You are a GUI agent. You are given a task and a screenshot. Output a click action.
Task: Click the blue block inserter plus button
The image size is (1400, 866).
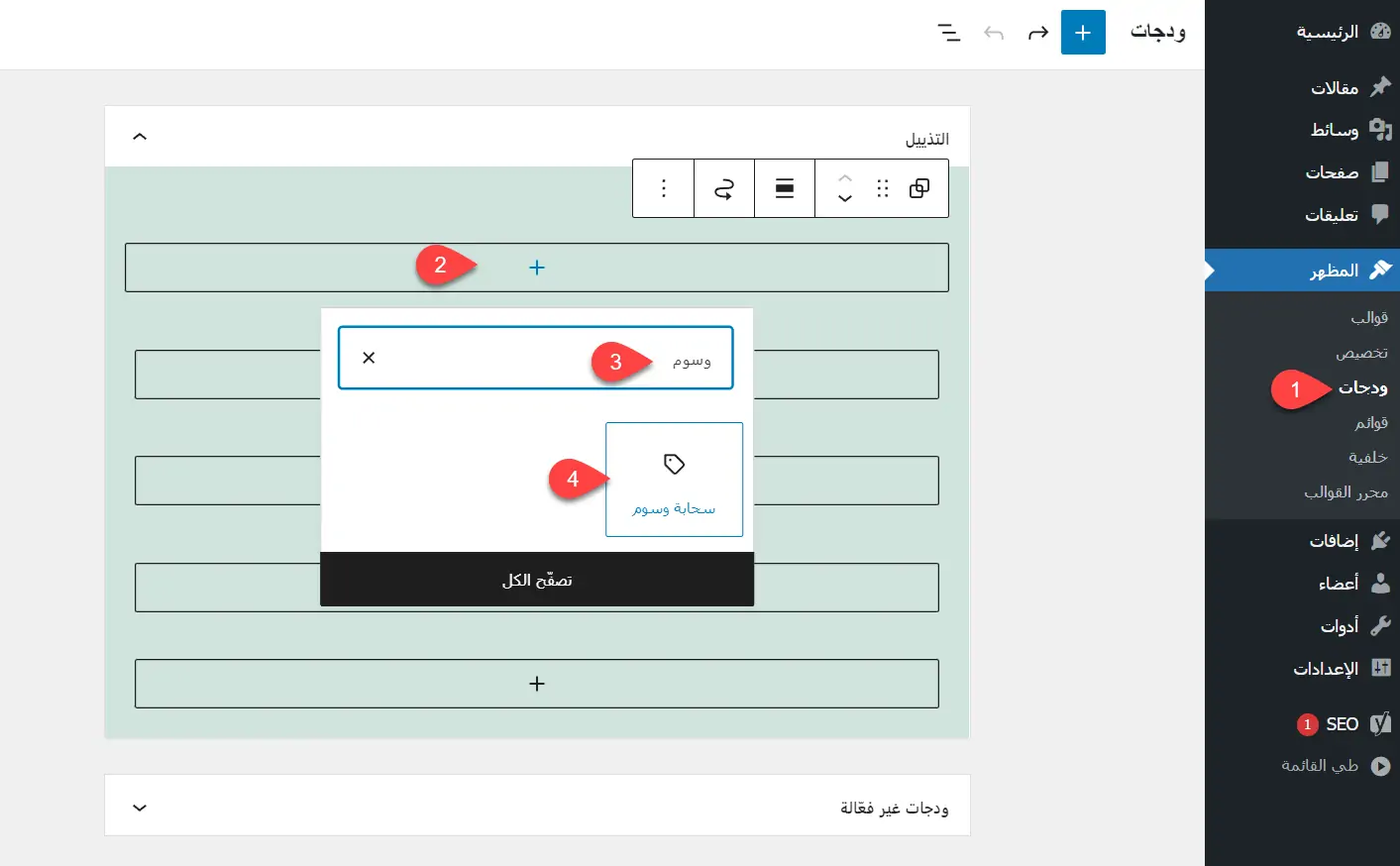point(1083,33)
